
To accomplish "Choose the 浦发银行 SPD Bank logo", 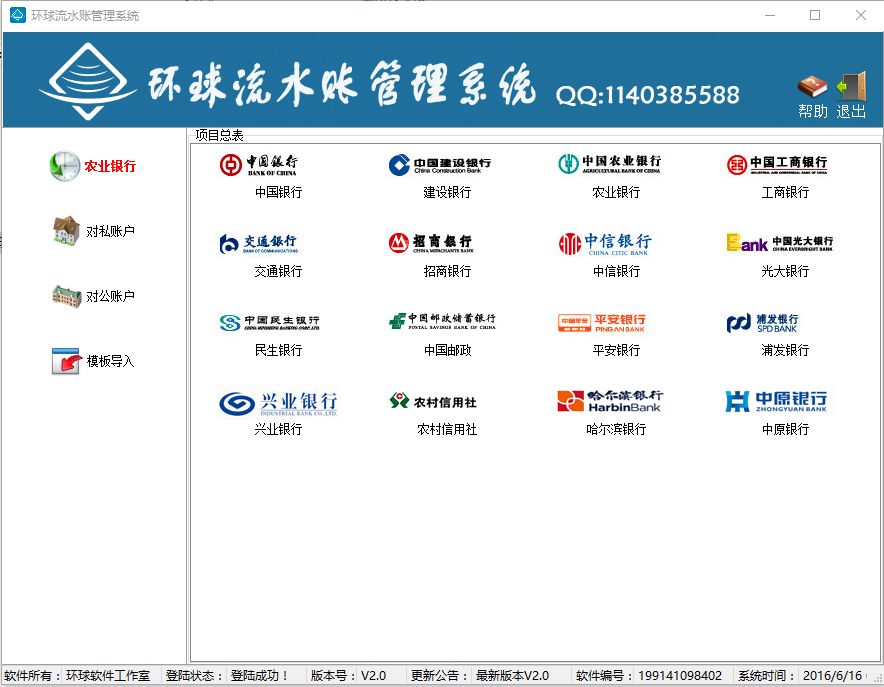I will 762,322.
